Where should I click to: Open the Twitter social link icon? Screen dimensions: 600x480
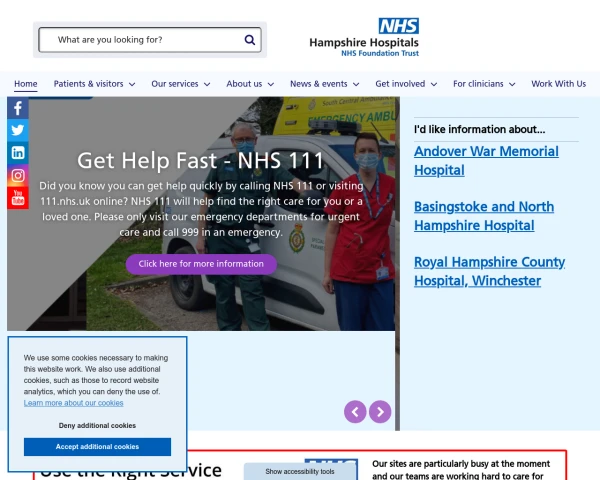(x=18, y=130)
